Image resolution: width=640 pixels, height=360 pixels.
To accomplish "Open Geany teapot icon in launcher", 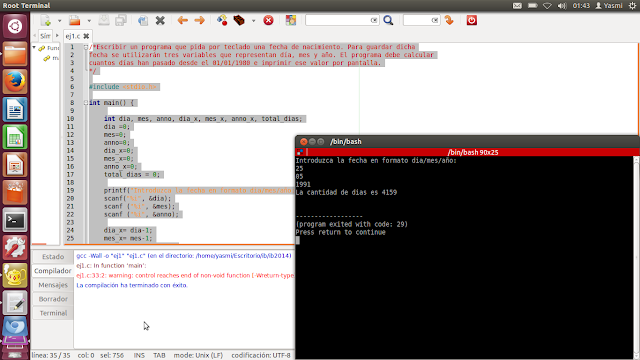I will [x=15, y=276].
